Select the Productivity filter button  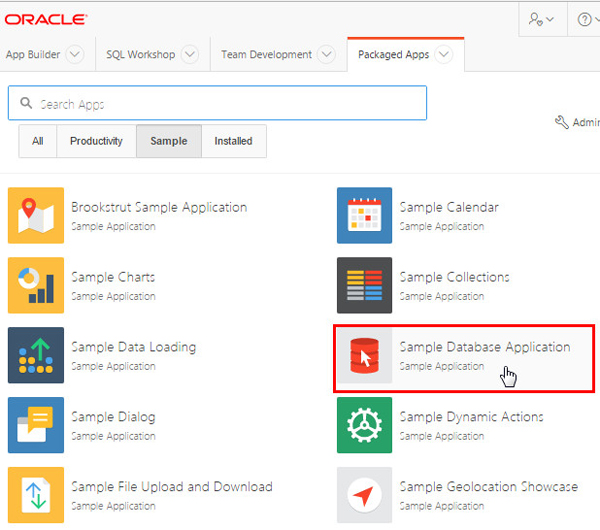coord(96,142)
